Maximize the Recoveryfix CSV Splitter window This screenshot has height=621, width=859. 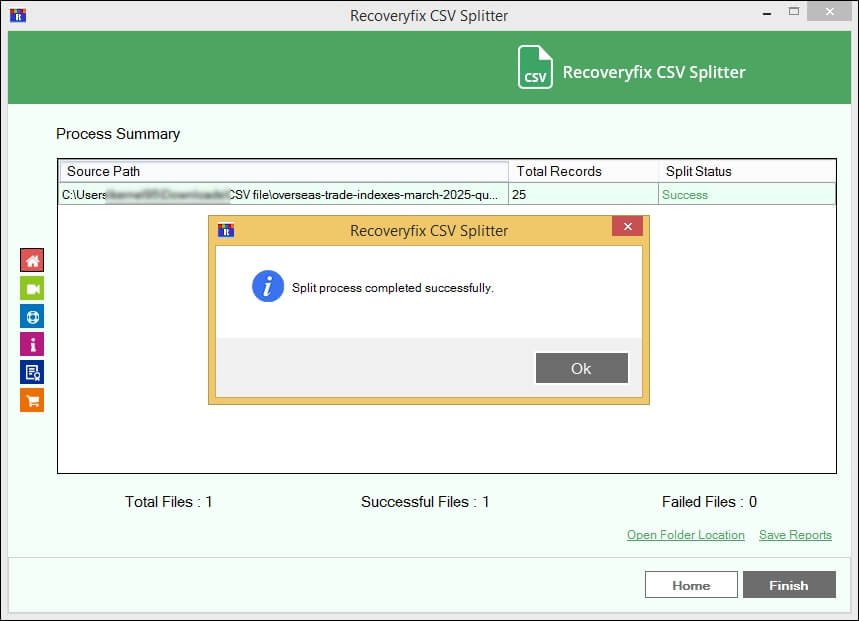pos(794,12)
